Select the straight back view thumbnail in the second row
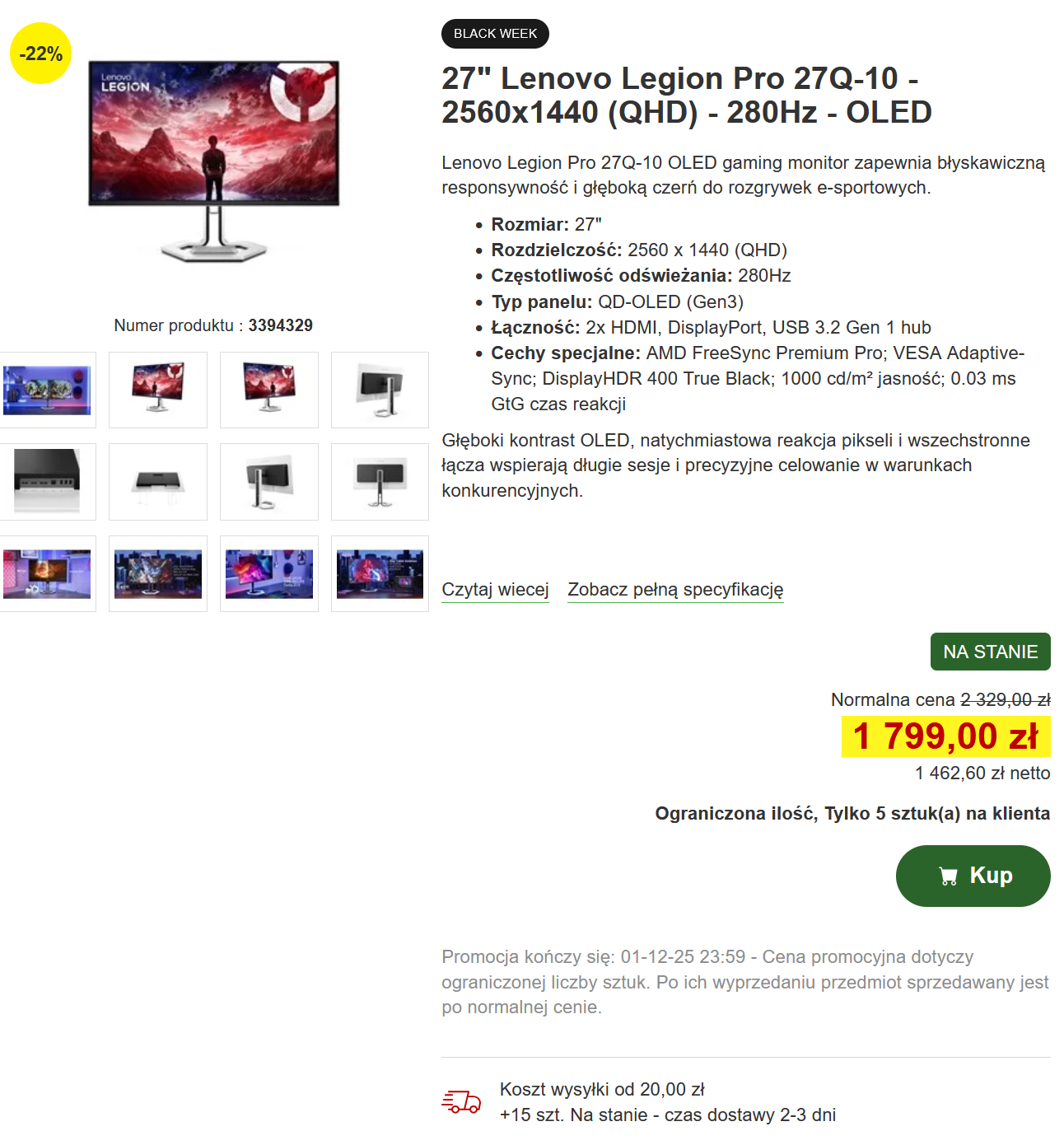This screenshot has width=1064, height=1145. pos(380,482)
